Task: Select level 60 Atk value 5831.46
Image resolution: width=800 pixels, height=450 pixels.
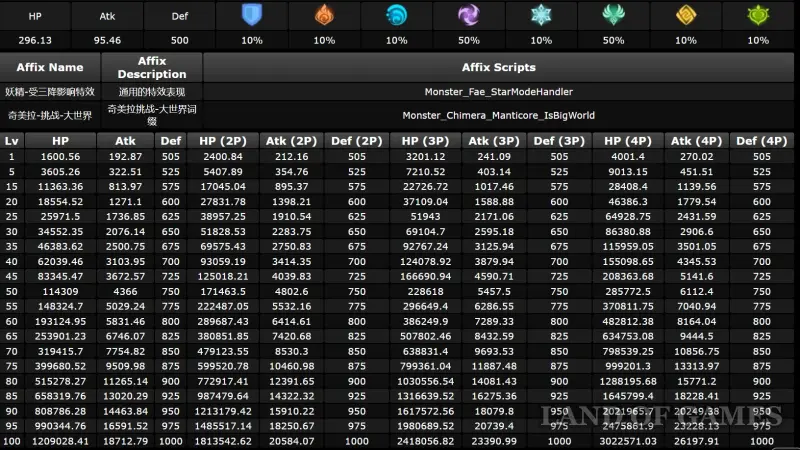Action: pyautogui.click(x=125, y=321)
